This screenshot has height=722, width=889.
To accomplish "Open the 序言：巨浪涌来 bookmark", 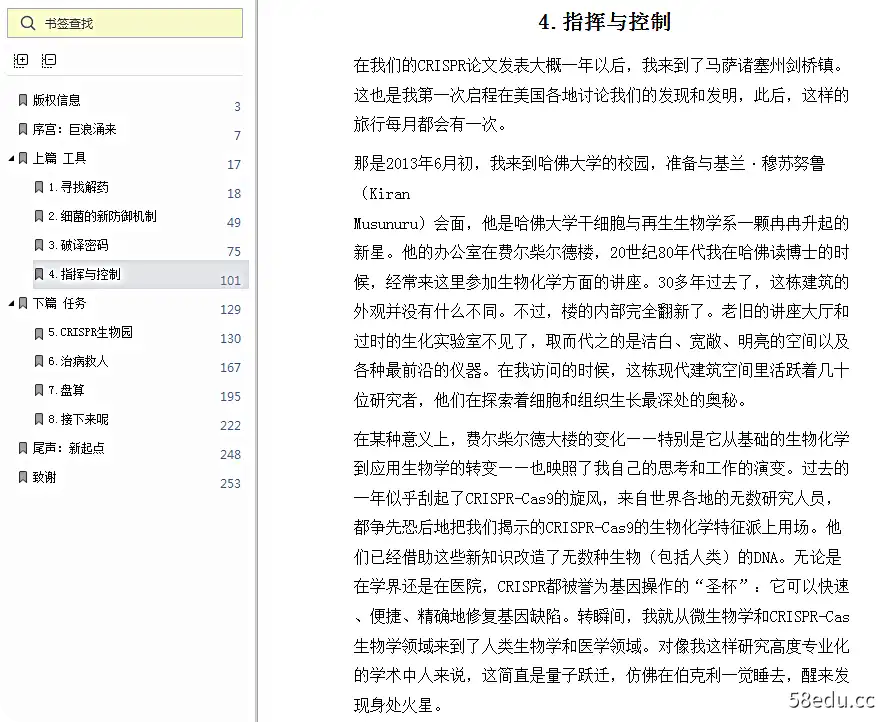I will pyautogui.click(x=74, y=129).
